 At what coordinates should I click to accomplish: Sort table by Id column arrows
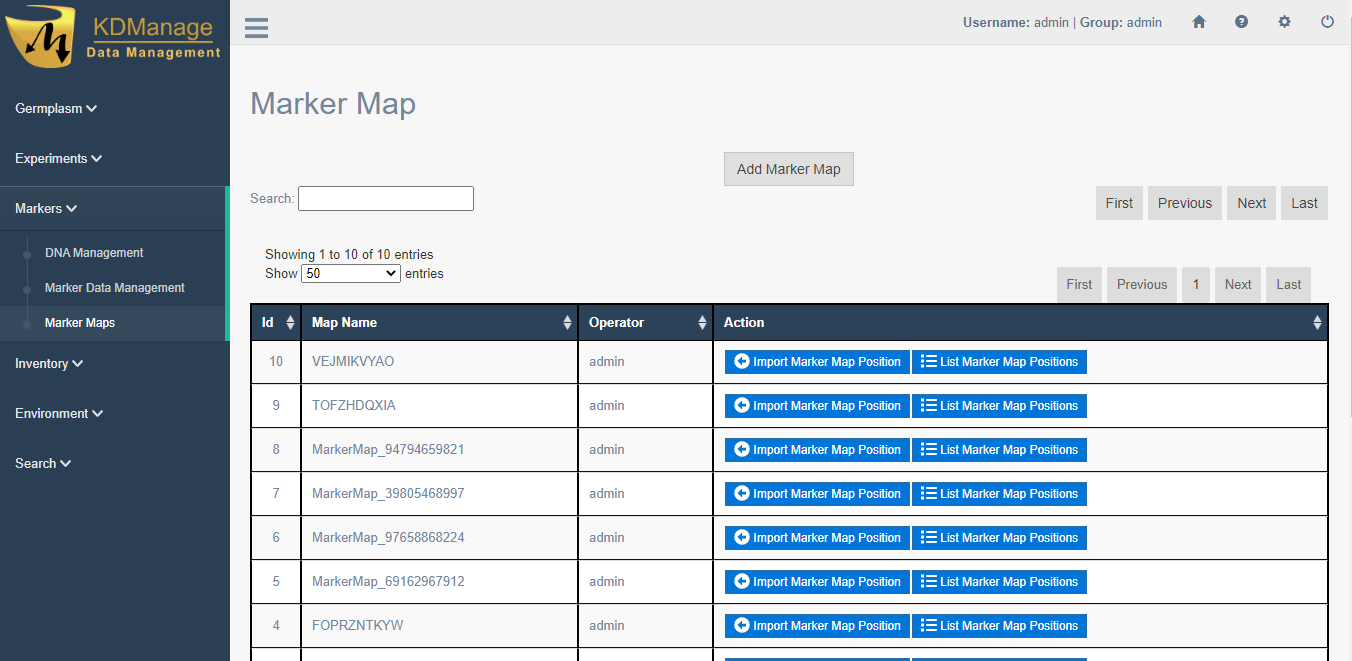pyautogui.click(x=290, y=323)
